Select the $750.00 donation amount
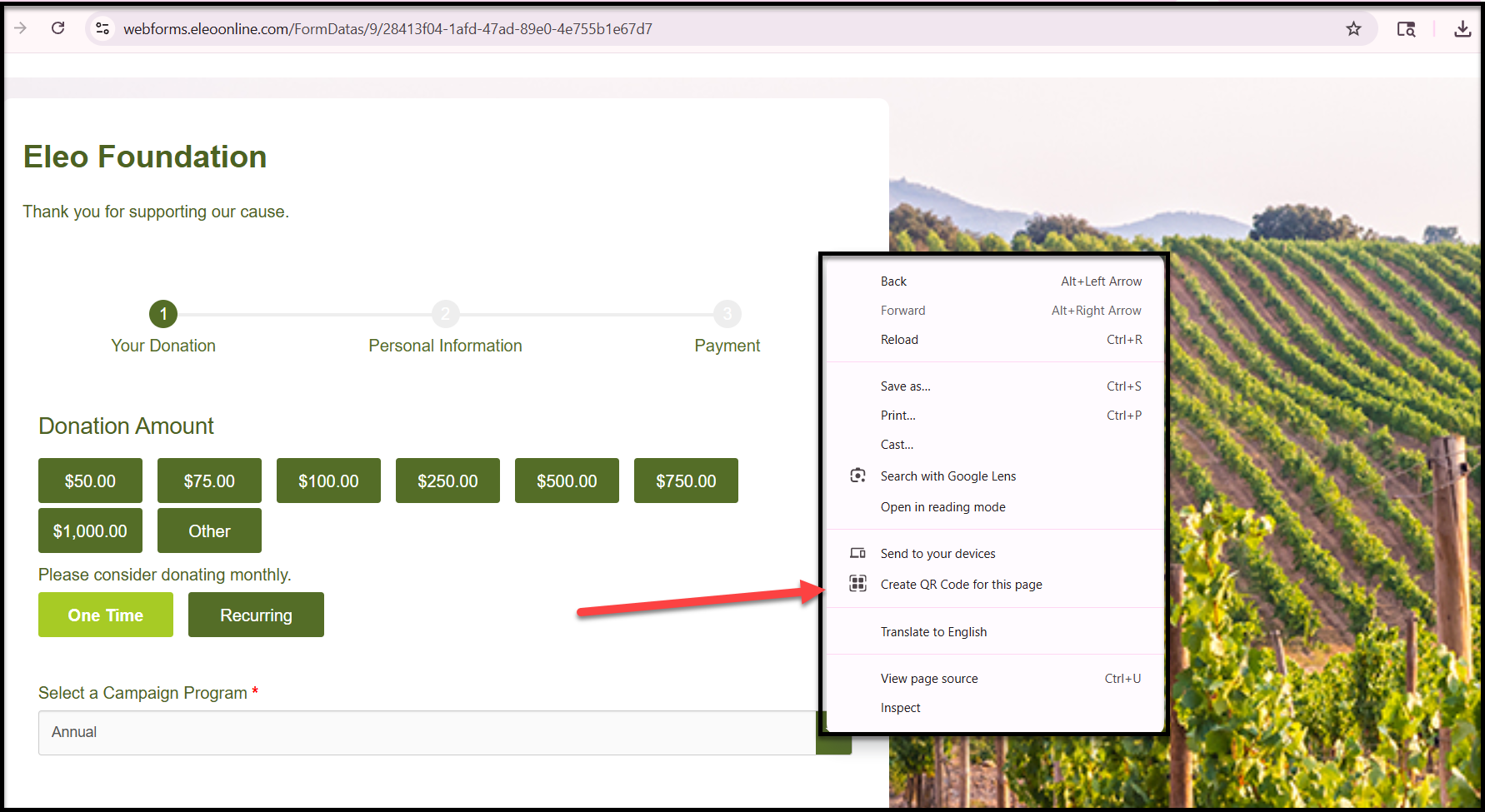The height and width of the screenshot is (812, 1485). click(x=686, y=481)
